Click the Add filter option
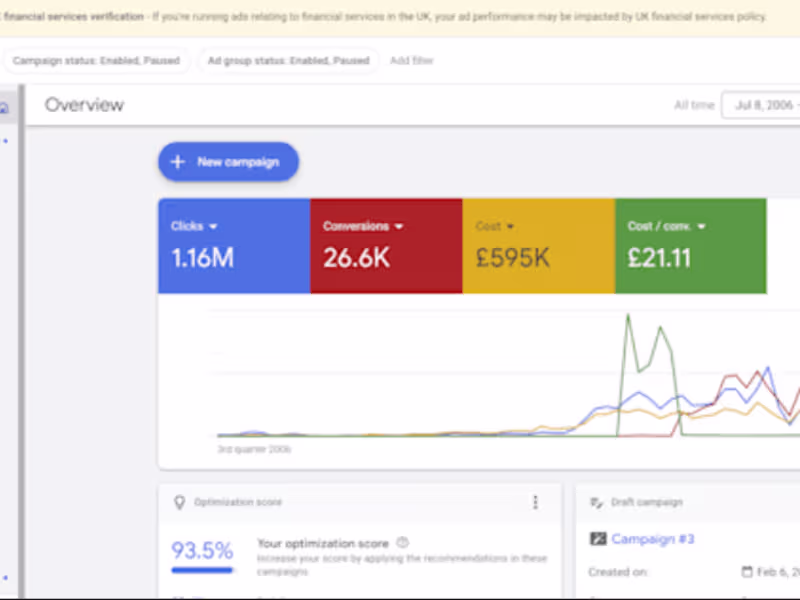800x600 pixels. click(411, 61)
